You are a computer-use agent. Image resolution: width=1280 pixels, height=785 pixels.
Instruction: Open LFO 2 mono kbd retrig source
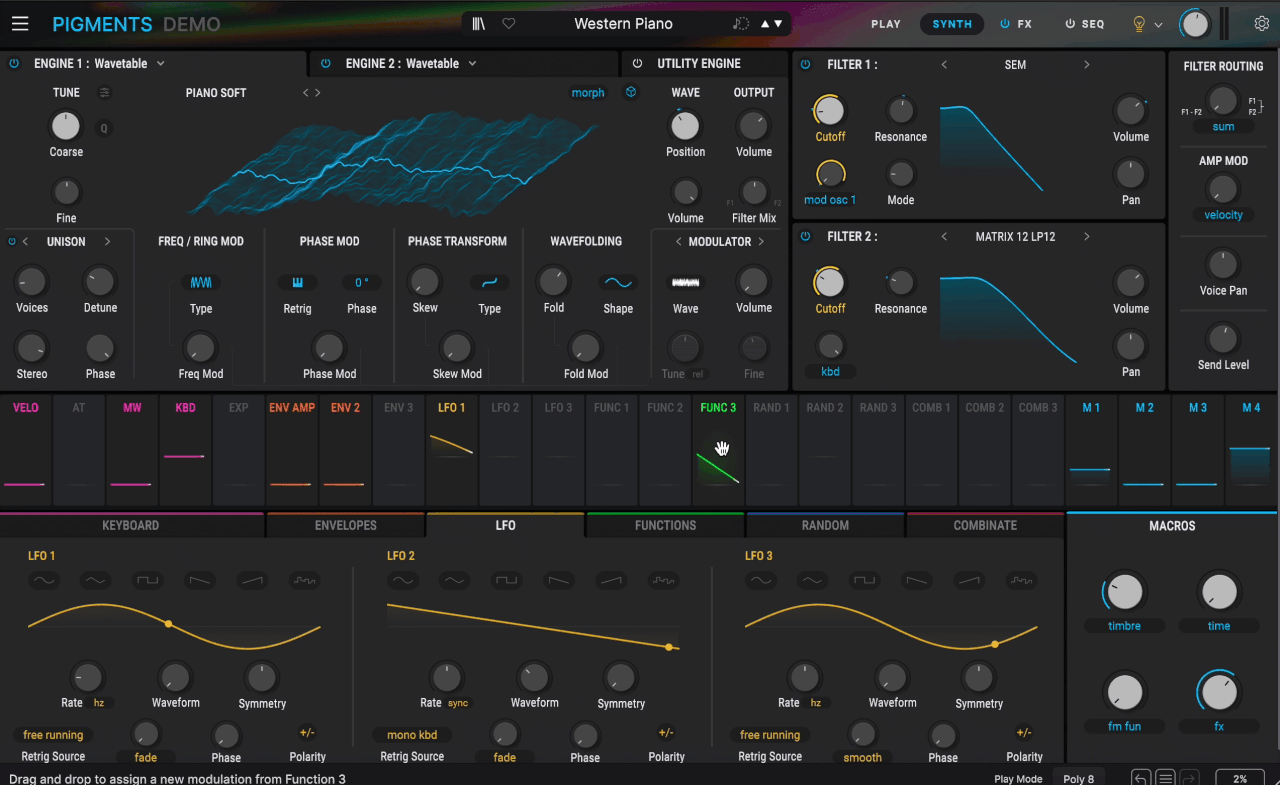click(x=412, y=735)
